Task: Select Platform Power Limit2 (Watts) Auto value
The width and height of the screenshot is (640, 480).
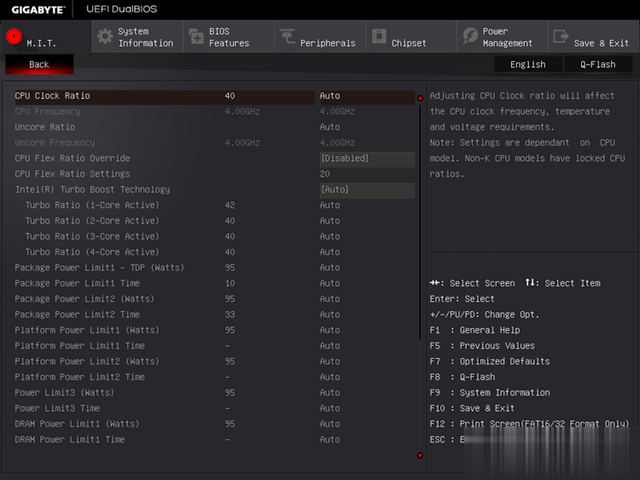Action: point(330,362)
